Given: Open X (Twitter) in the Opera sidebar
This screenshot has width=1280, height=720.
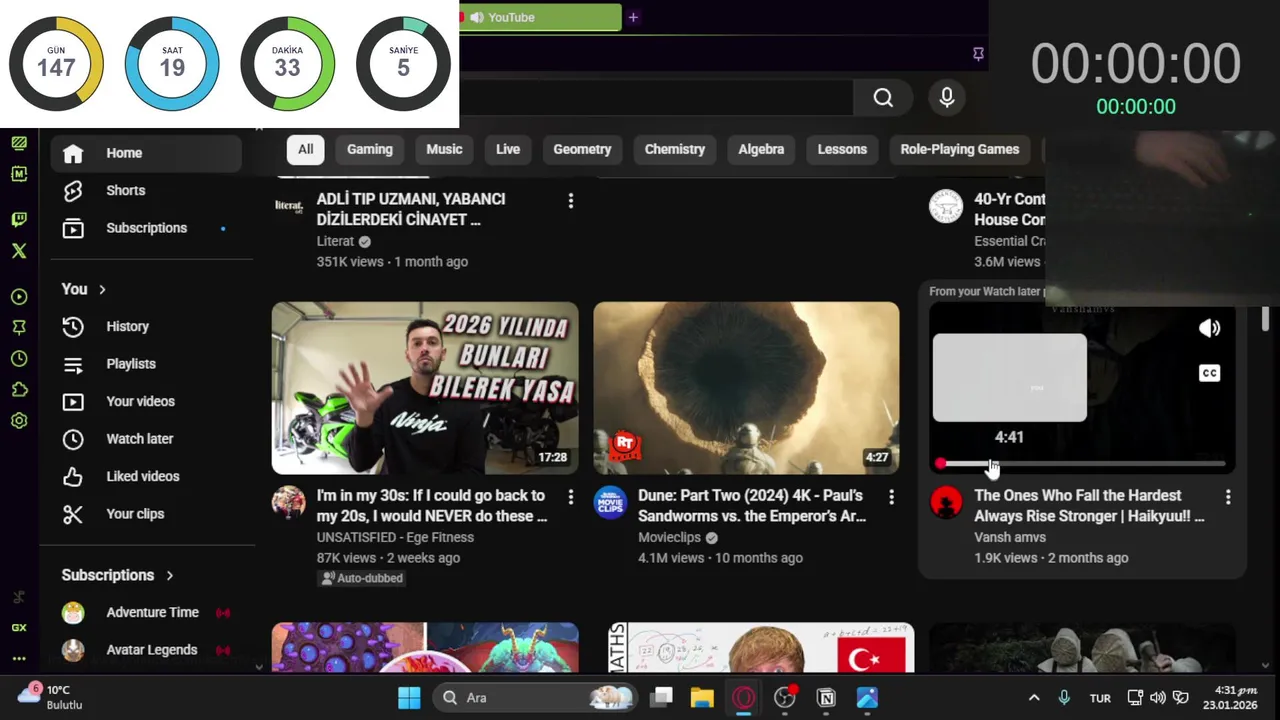Looking at the screenshot, I should pyautogui.click(x=19, y=251).
